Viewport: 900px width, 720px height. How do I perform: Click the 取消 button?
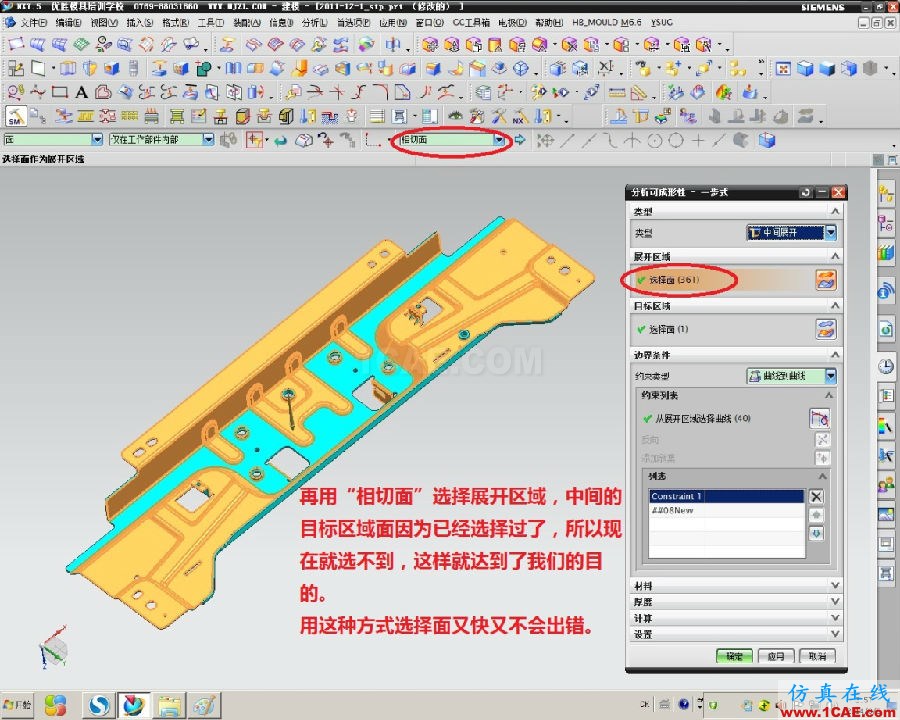coord(817,656)
